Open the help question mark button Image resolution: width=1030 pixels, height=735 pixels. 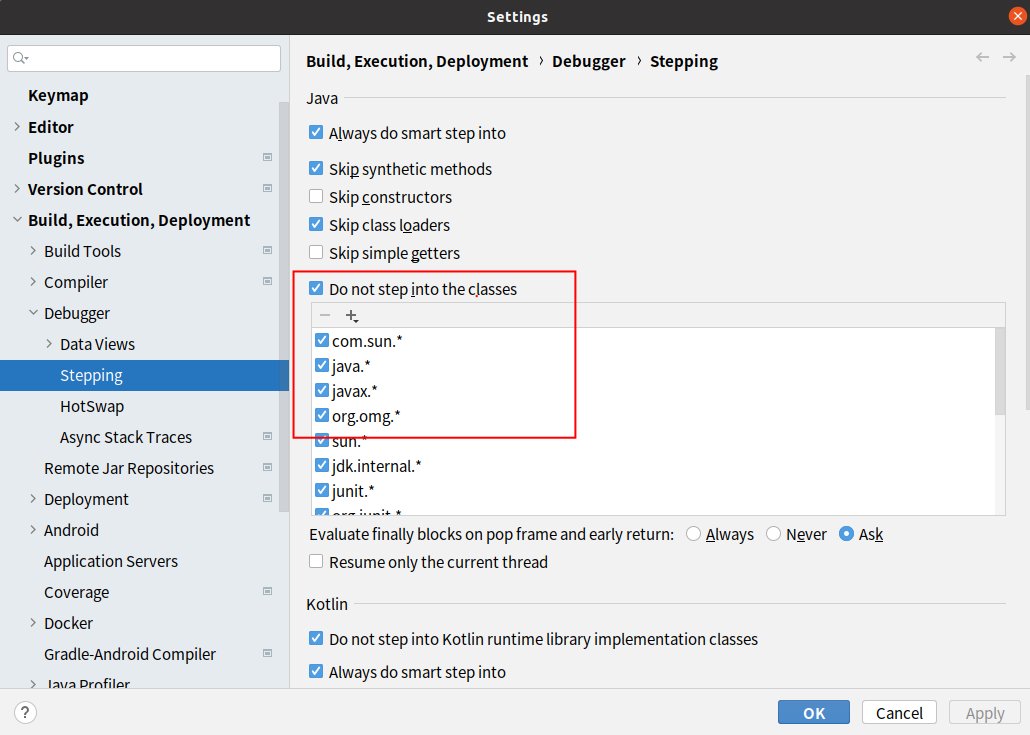tap(25, 712)
